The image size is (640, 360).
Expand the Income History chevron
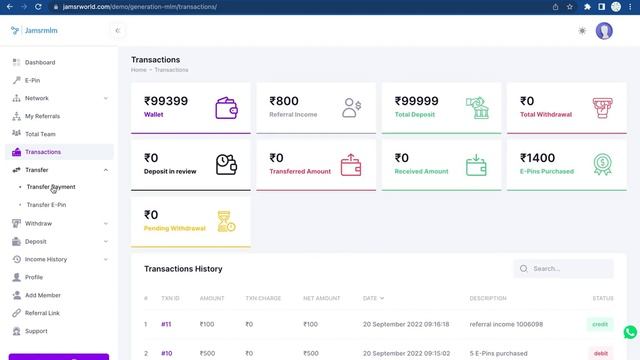coord(106,260)
